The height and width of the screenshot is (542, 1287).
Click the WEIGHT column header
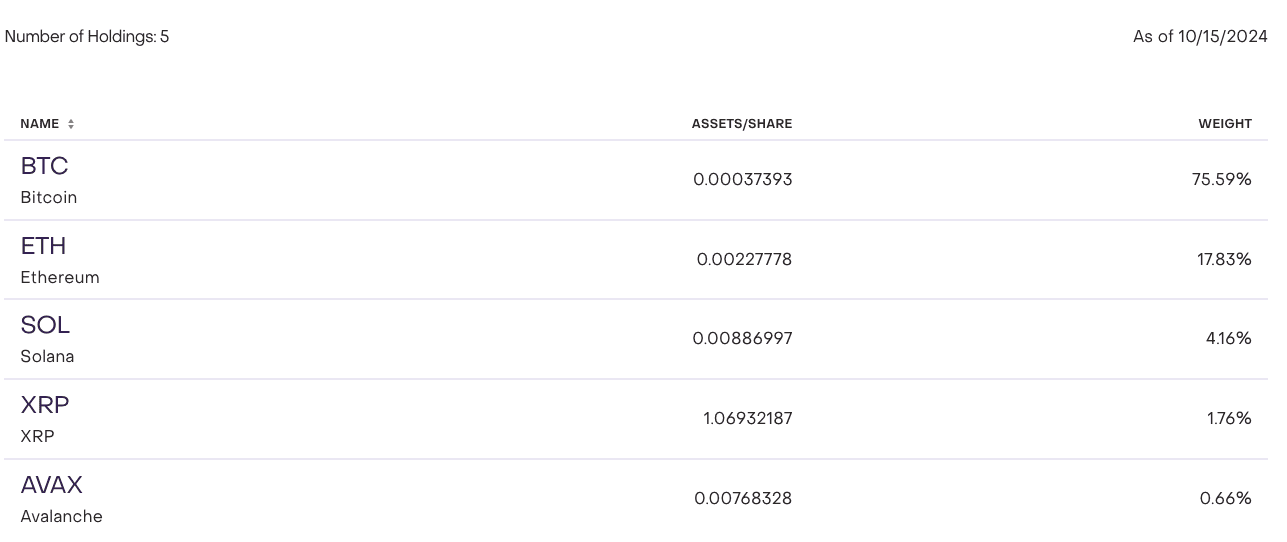(x=1225, y=124)
